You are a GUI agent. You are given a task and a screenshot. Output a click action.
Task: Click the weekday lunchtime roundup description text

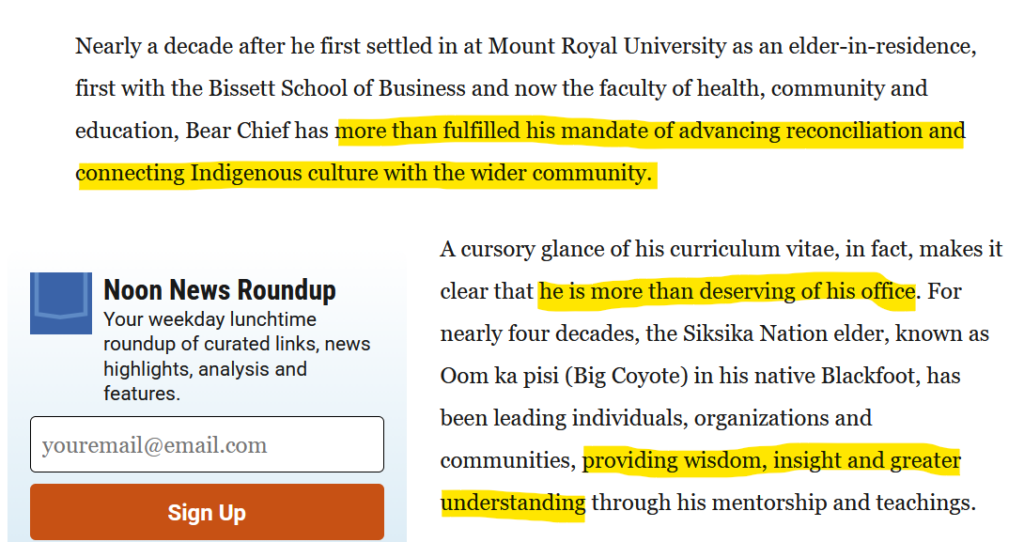(x=236, y=356)
